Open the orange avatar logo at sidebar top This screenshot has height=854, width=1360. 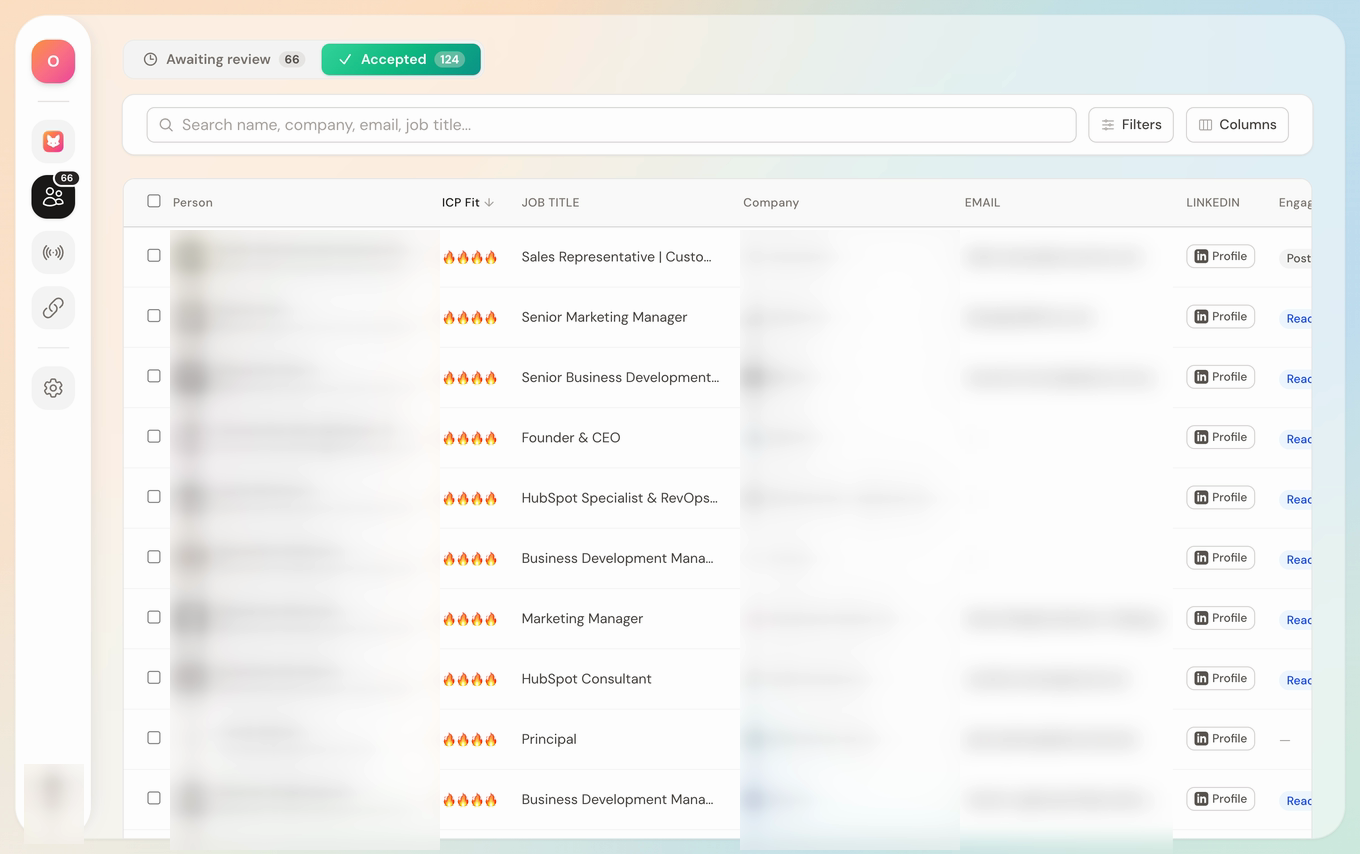click(53, 61)
